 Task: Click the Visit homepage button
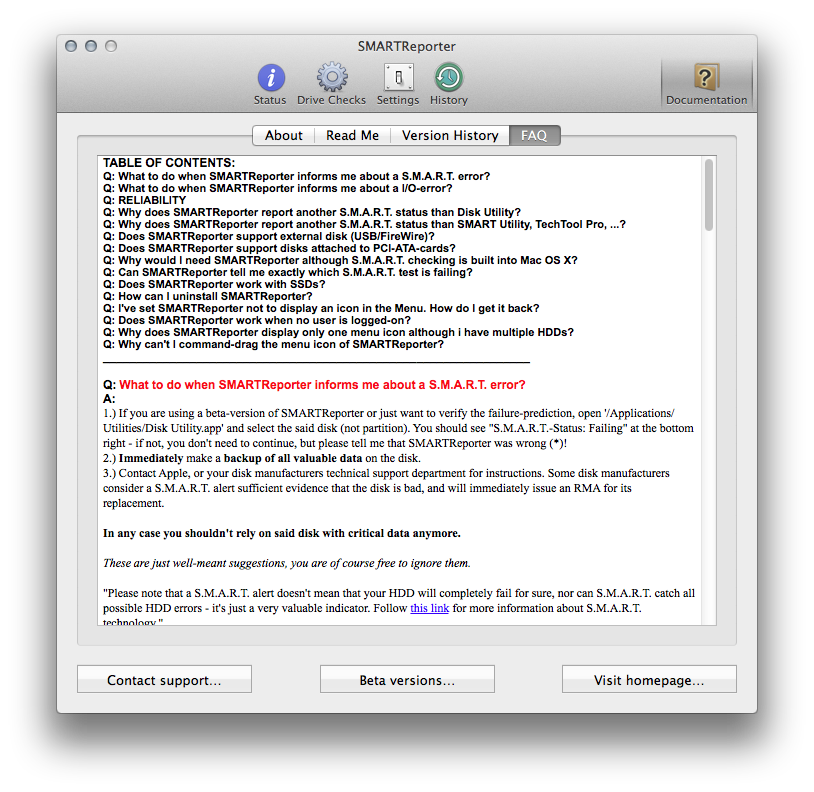tap(649, 679)
